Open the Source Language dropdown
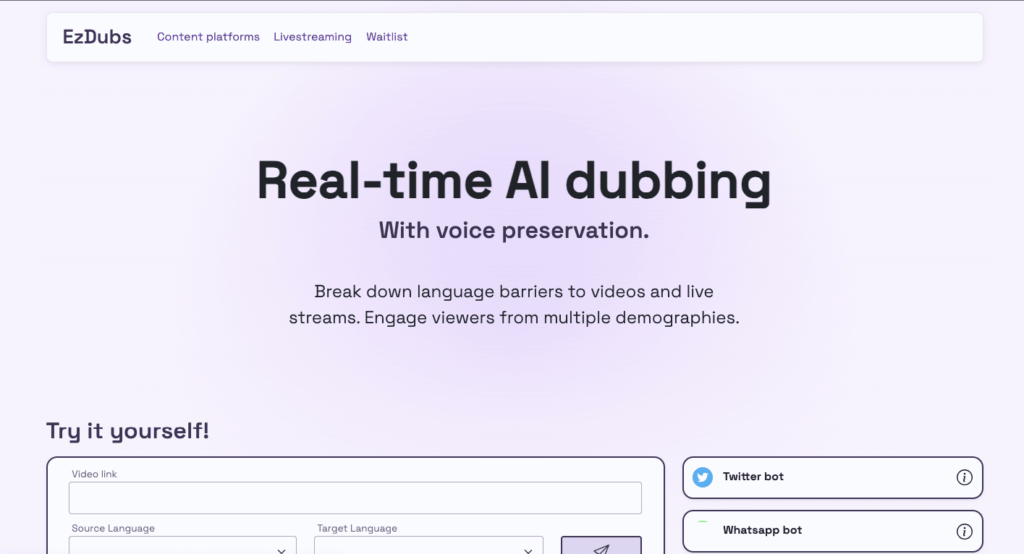The height and width of the screenshot is (554, 1024). pos(183,546)
